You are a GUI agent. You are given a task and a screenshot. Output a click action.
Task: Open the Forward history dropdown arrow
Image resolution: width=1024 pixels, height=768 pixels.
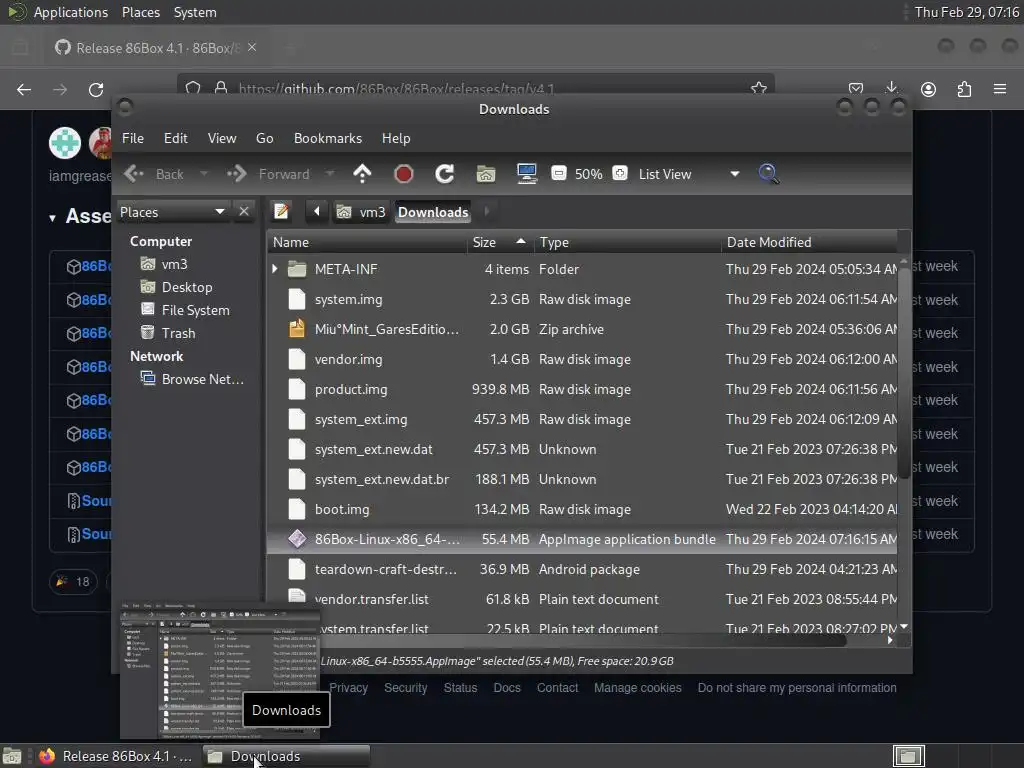click(330, 174)
